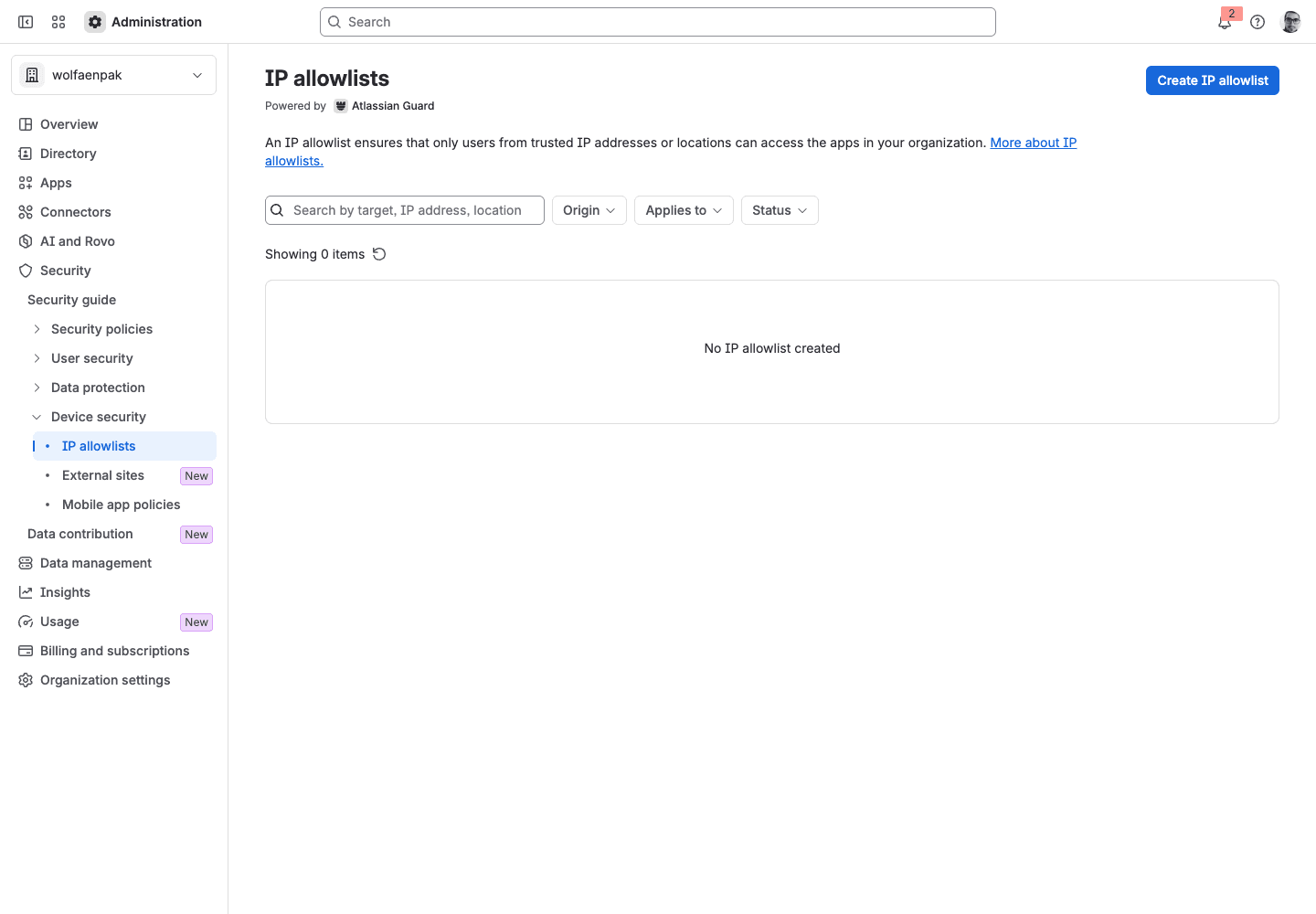Follow the More about IP allowlists link
Screen dimensions: 1316x914
1033,143
